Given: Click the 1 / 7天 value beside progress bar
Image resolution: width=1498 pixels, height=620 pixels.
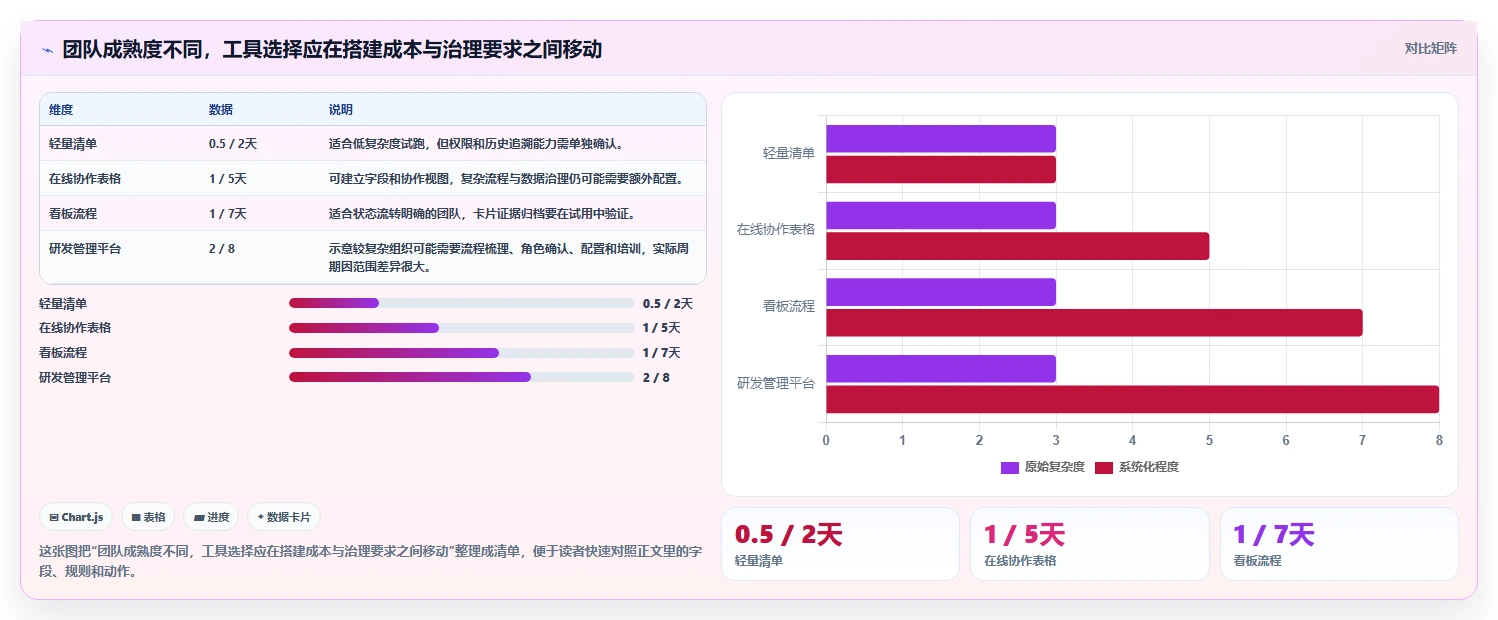Looking at the screenshot, I should (x=662, y=353).
